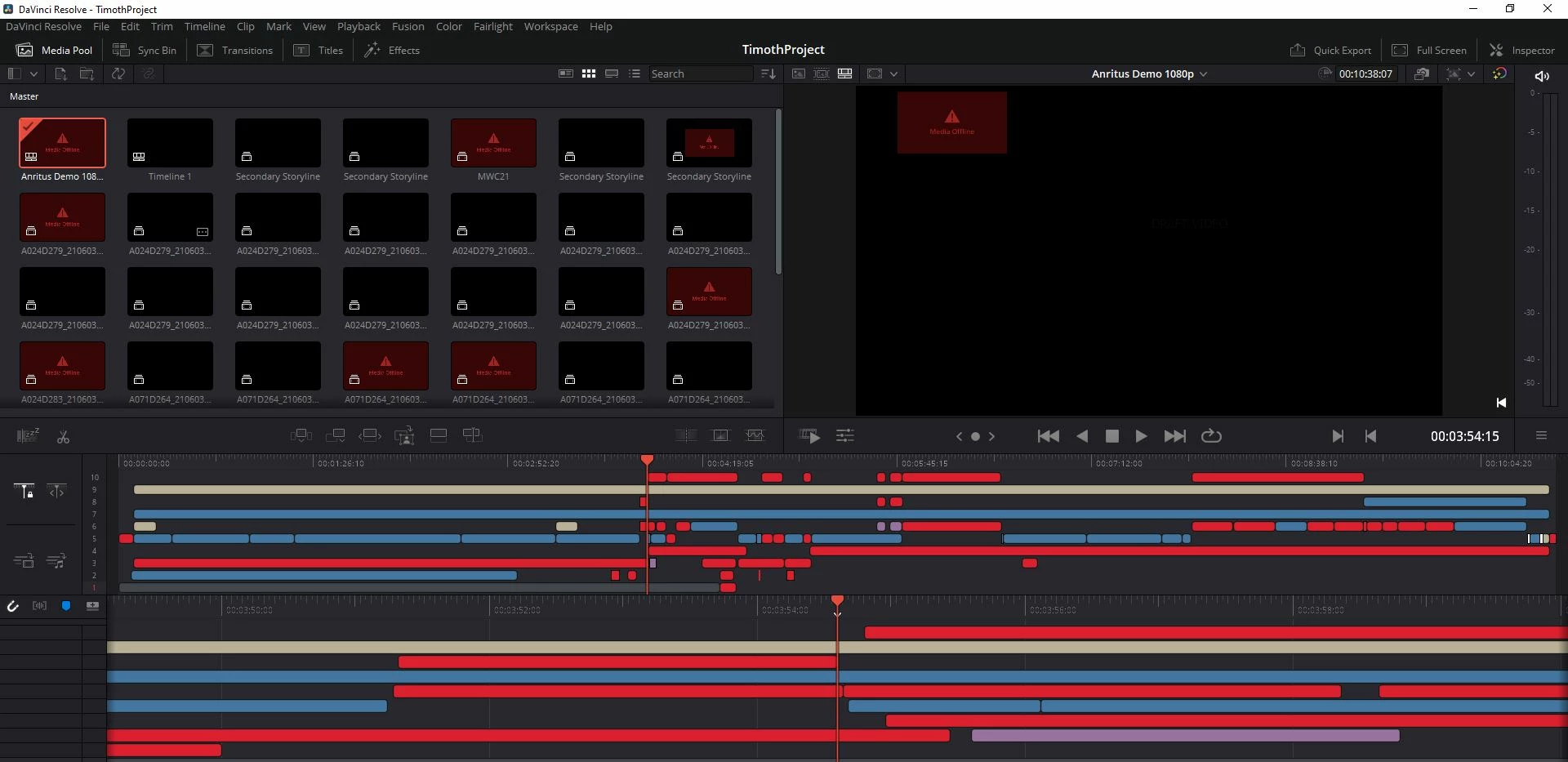Image resolution: width=1568 pixels, height=762 pixels.
Task: Click Quick Export
Action: [x=1330, y=50]
